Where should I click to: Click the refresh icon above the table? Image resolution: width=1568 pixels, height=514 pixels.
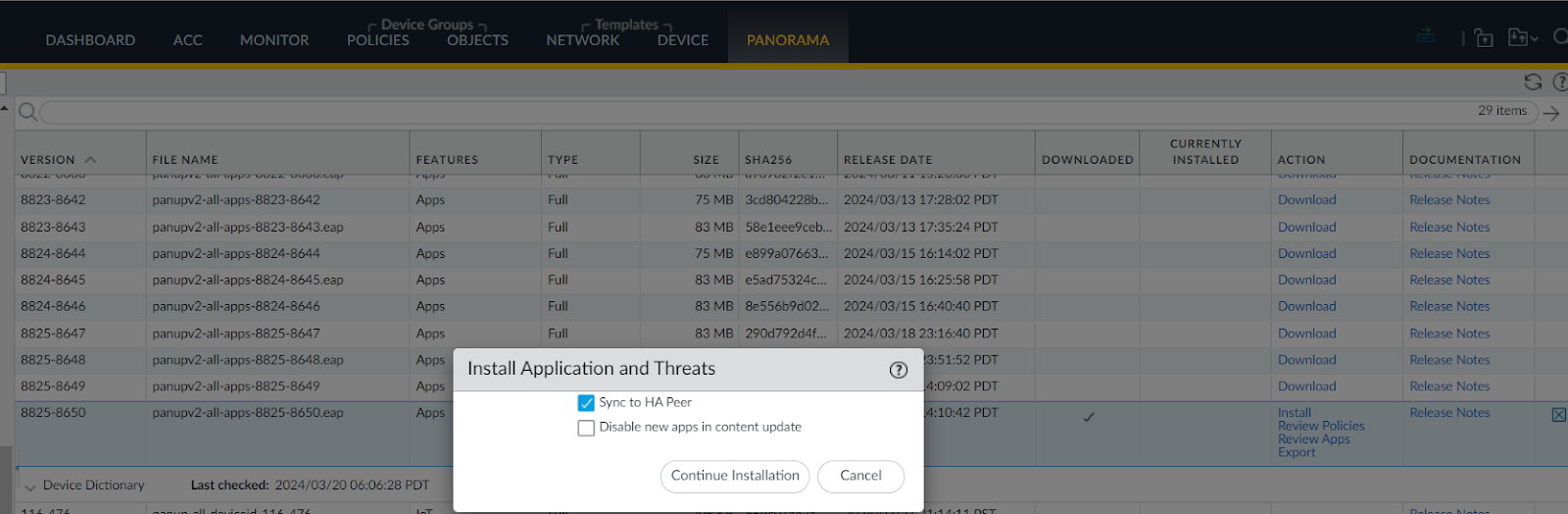pyautogui.click(x=1533, y=82)
